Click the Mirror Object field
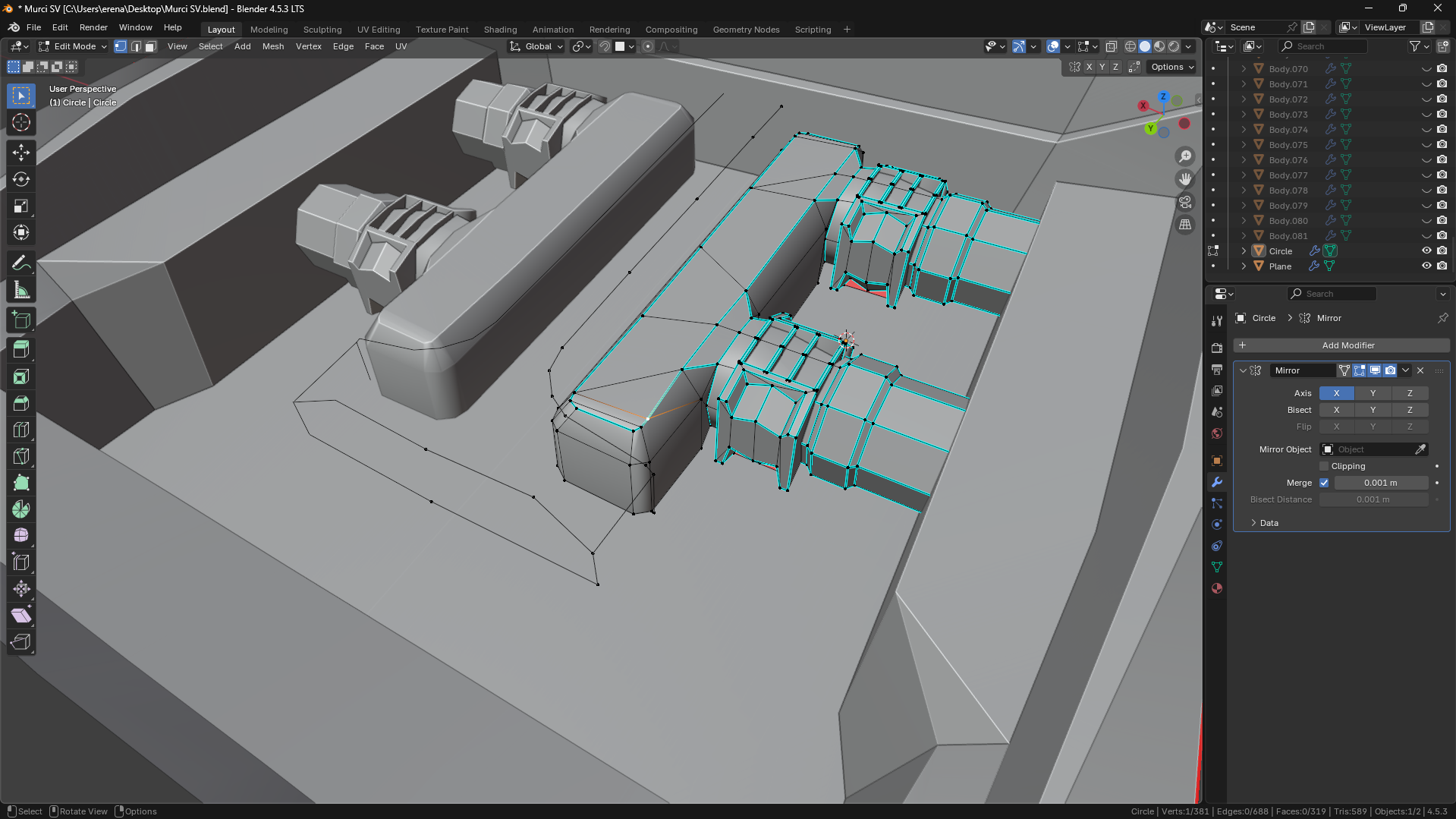 pyautogui.click(x=1374, y=449)
